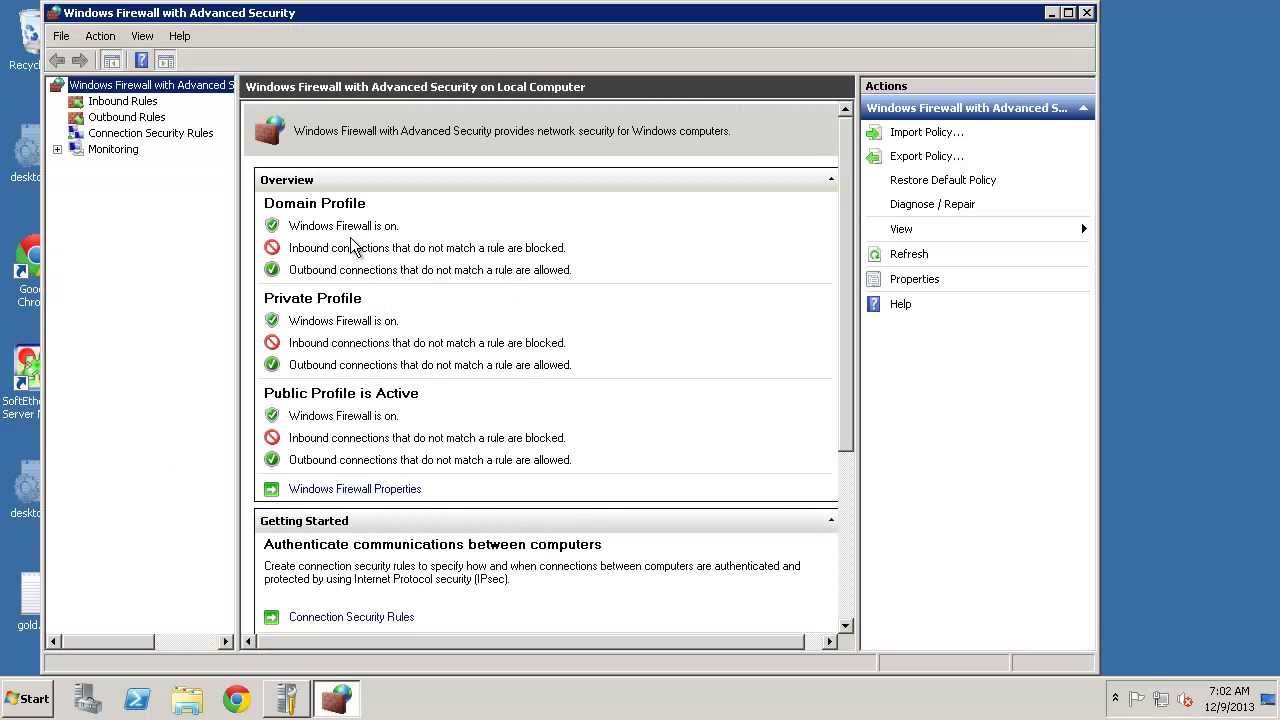
Task: Switch to the server key tool taskbar icon
Action: click(287, 699)
